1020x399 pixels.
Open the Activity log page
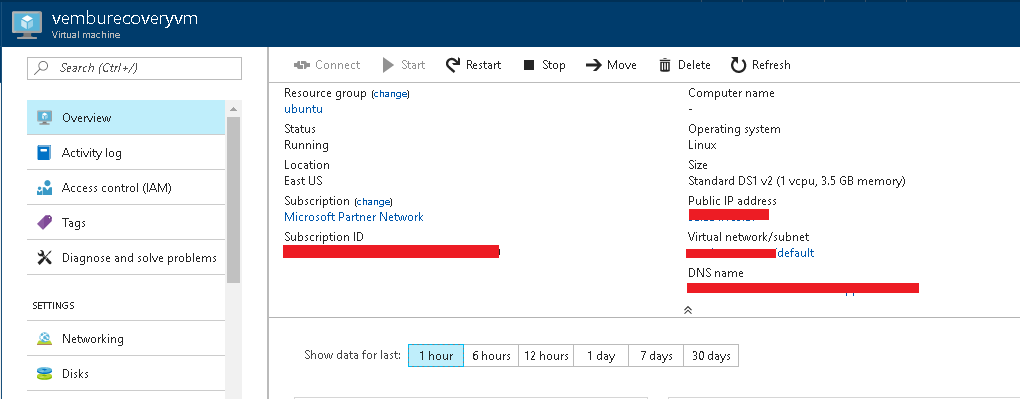click(126, 153)
